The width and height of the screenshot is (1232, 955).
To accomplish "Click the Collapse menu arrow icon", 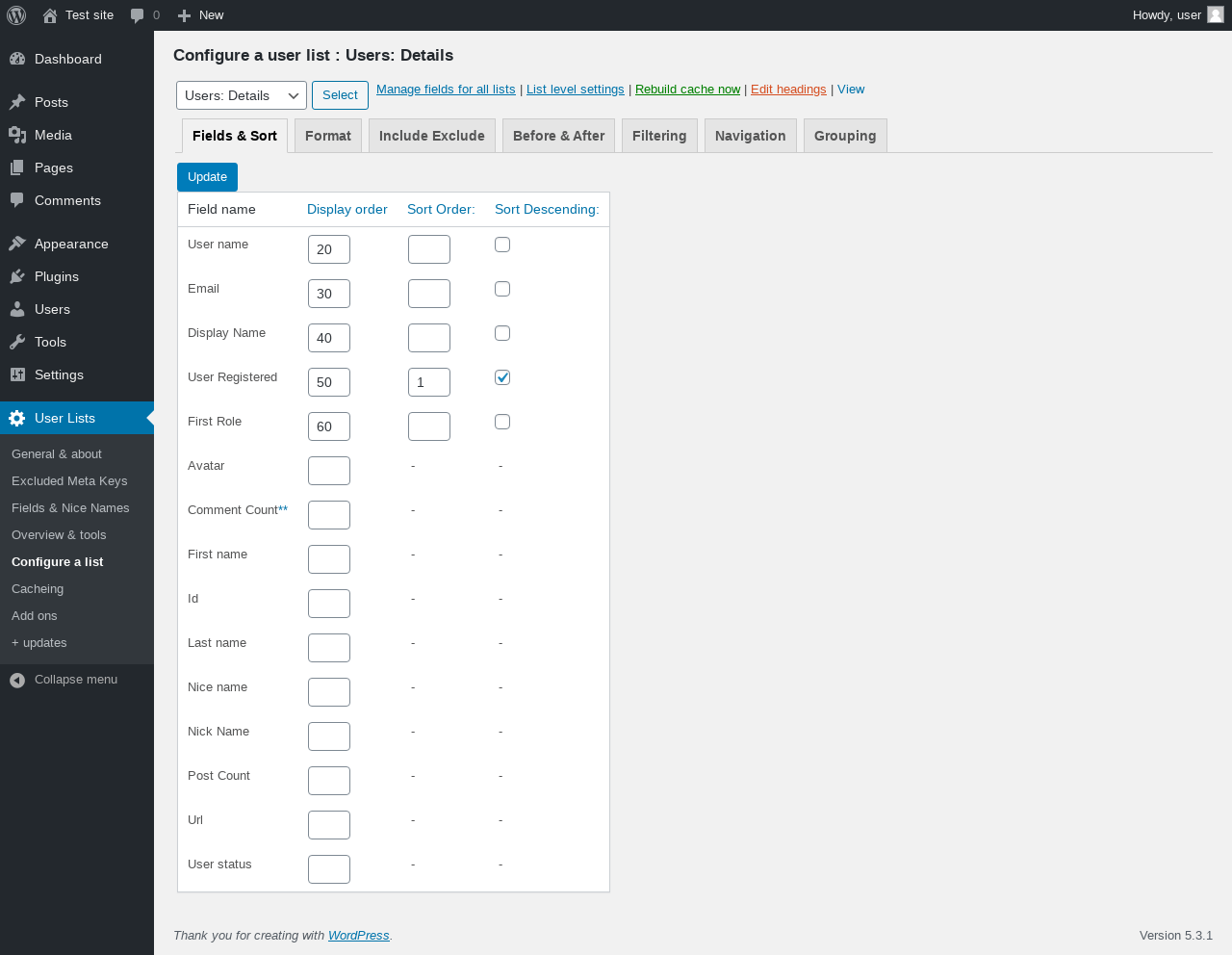I will tap(17, 680).
